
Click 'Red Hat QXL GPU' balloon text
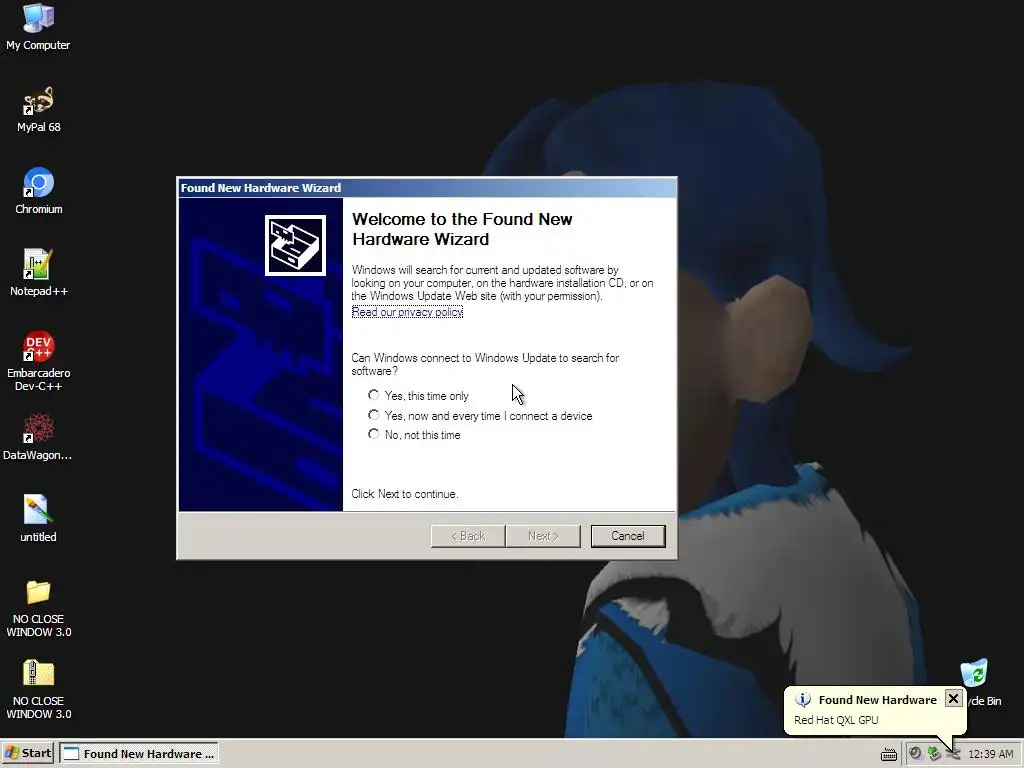pos(836,720)
